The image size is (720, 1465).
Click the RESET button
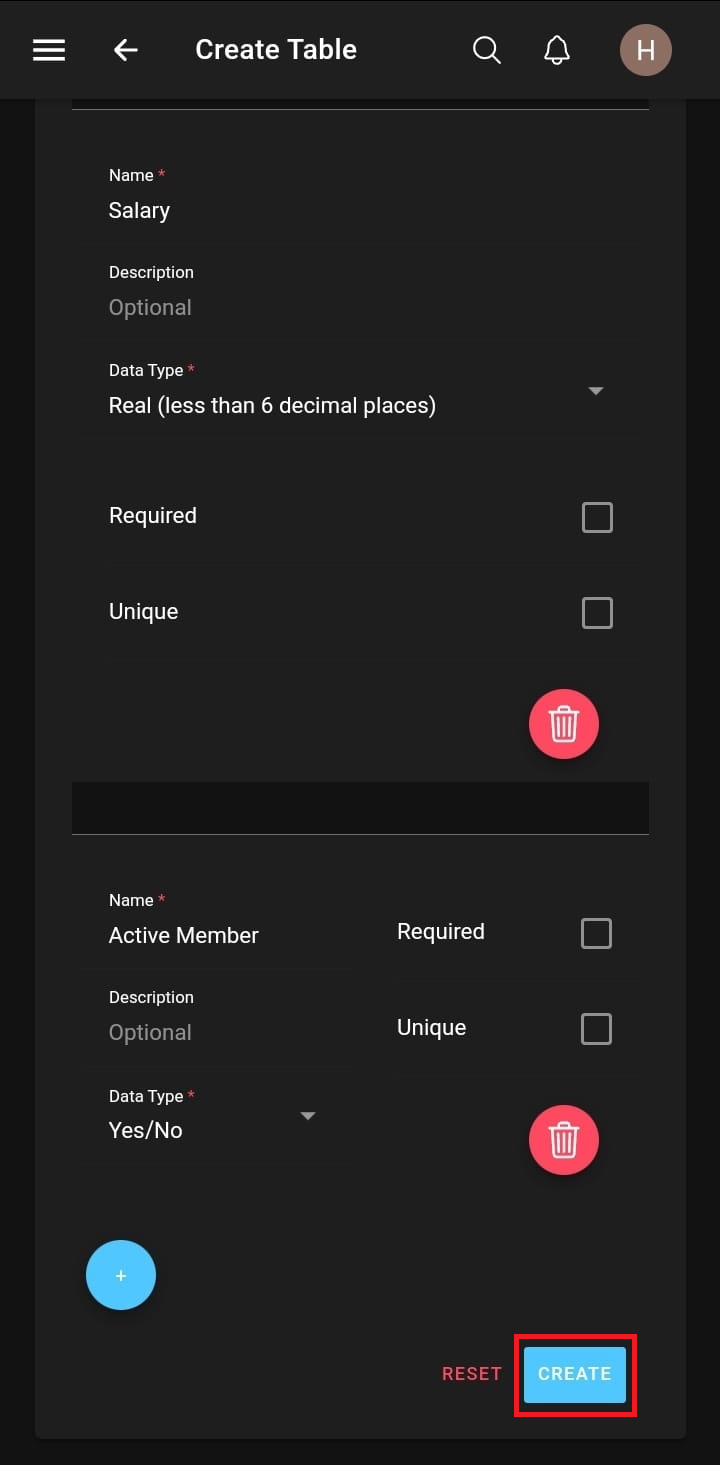pyautogui.click(x=472, y=1374)
